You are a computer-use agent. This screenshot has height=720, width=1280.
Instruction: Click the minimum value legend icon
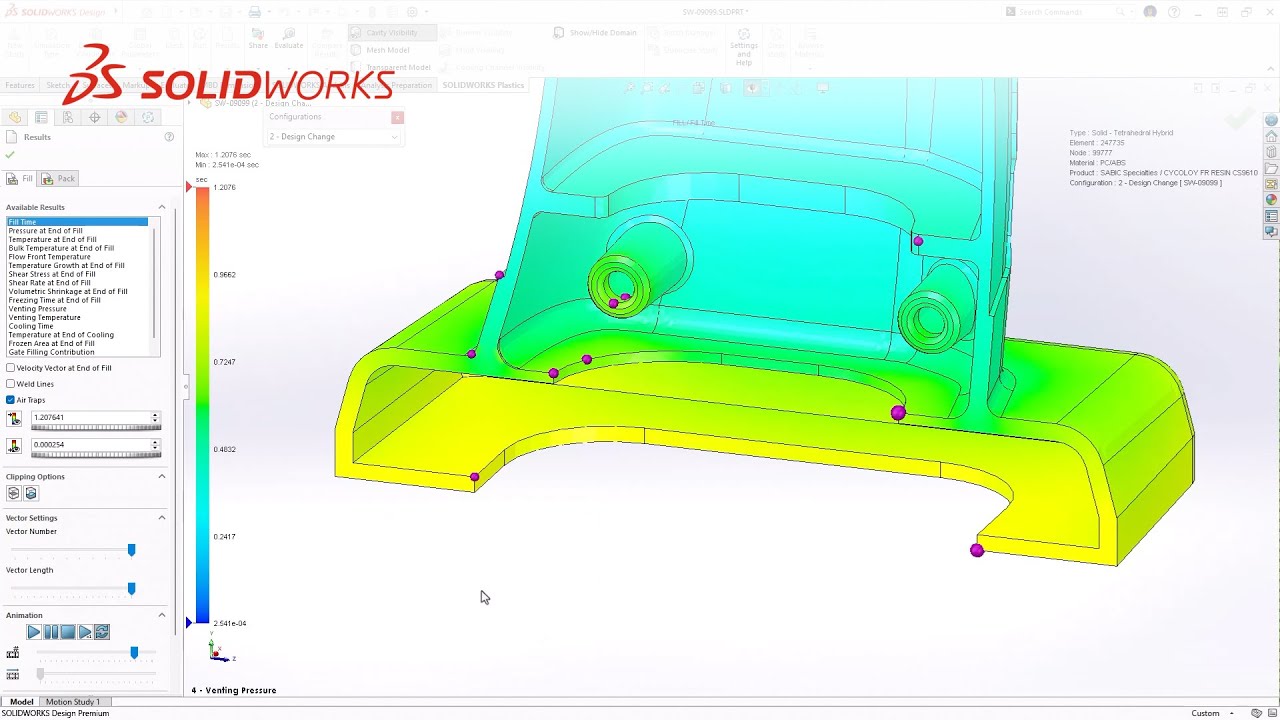tap(14, 445)
